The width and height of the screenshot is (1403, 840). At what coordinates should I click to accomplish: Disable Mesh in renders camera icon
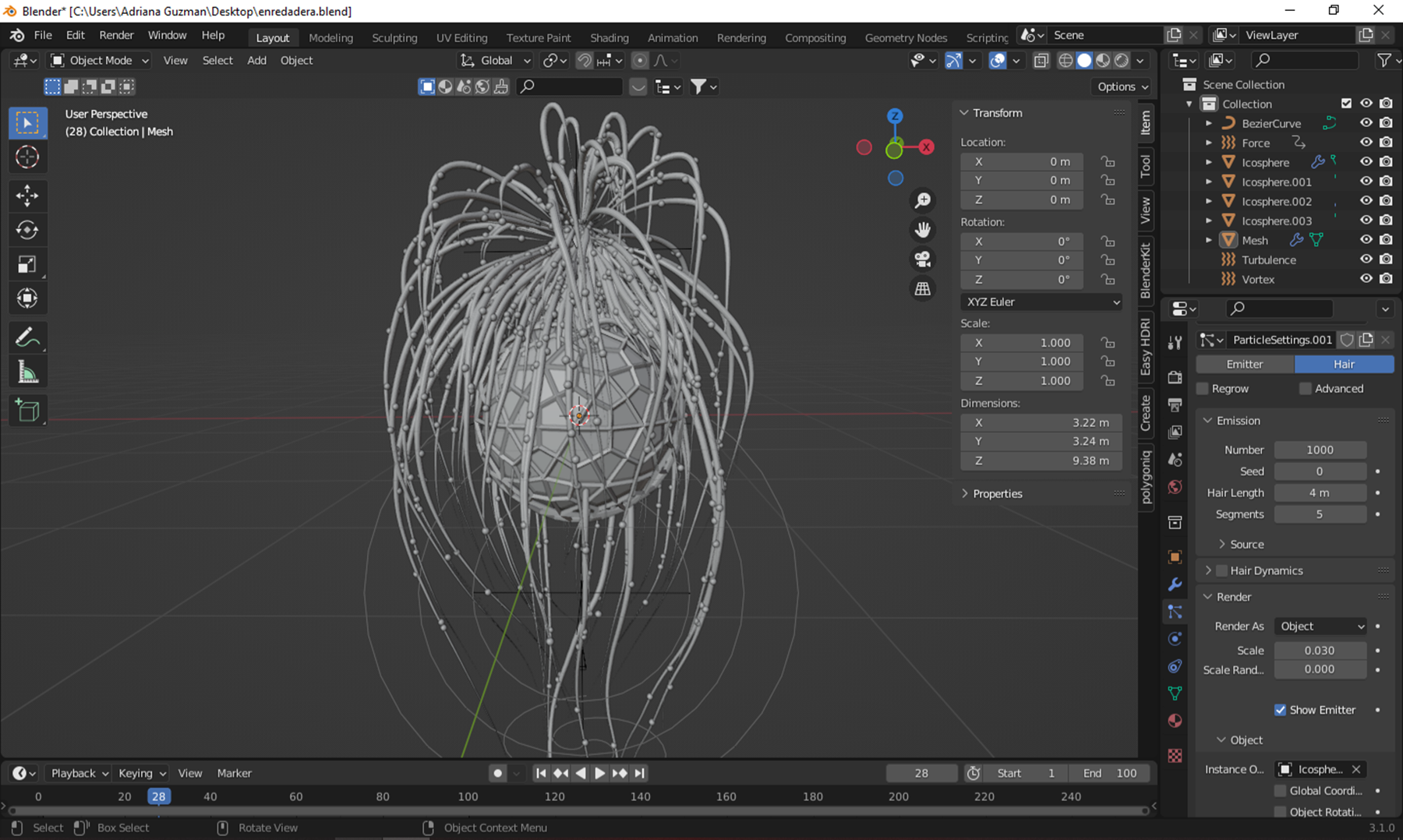click(x=1386, y=240)
